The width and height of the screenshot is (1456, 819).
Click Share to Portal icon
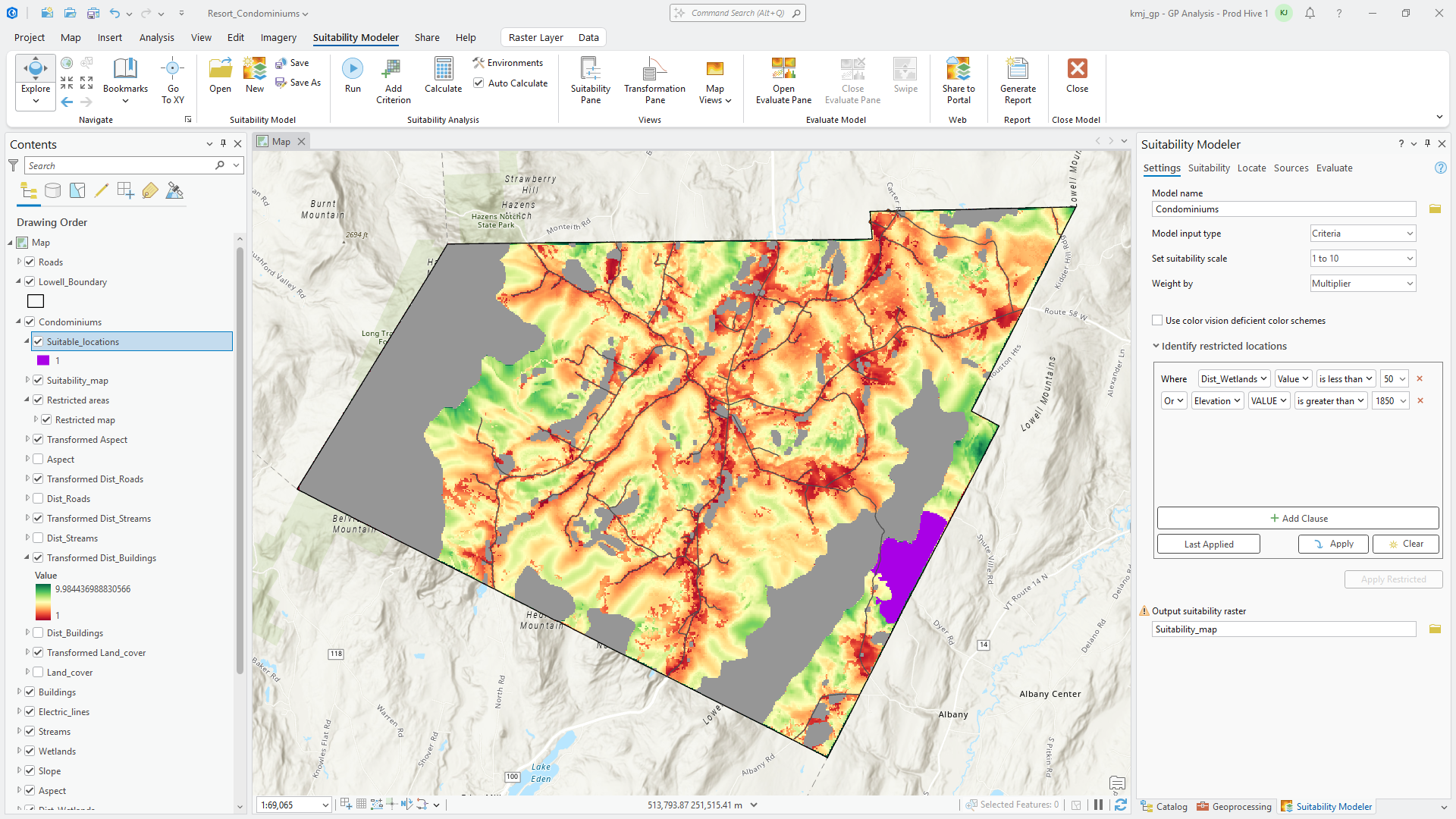(958, 70)
